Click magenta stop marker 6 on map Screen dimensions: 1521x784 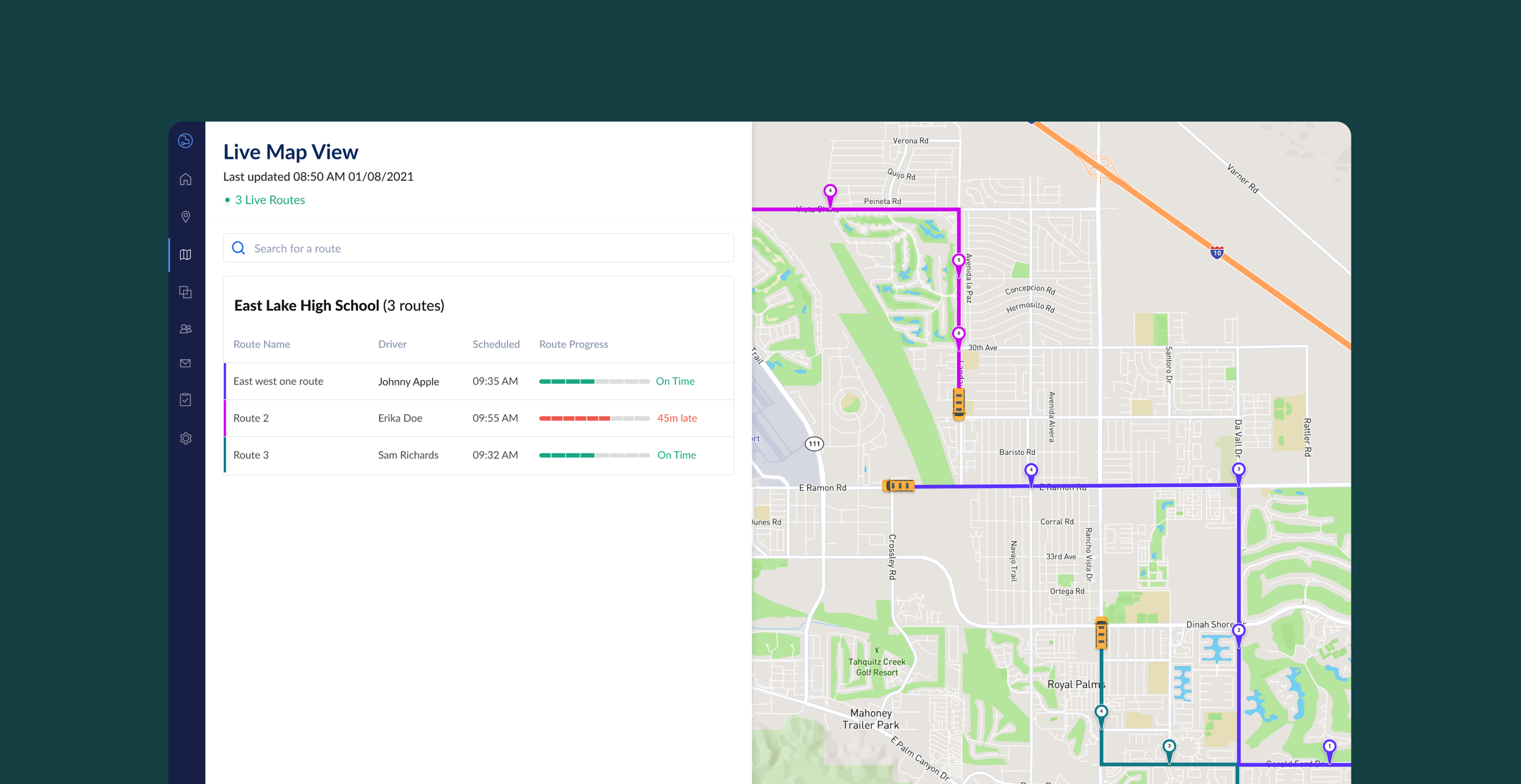tap(958, 335)
